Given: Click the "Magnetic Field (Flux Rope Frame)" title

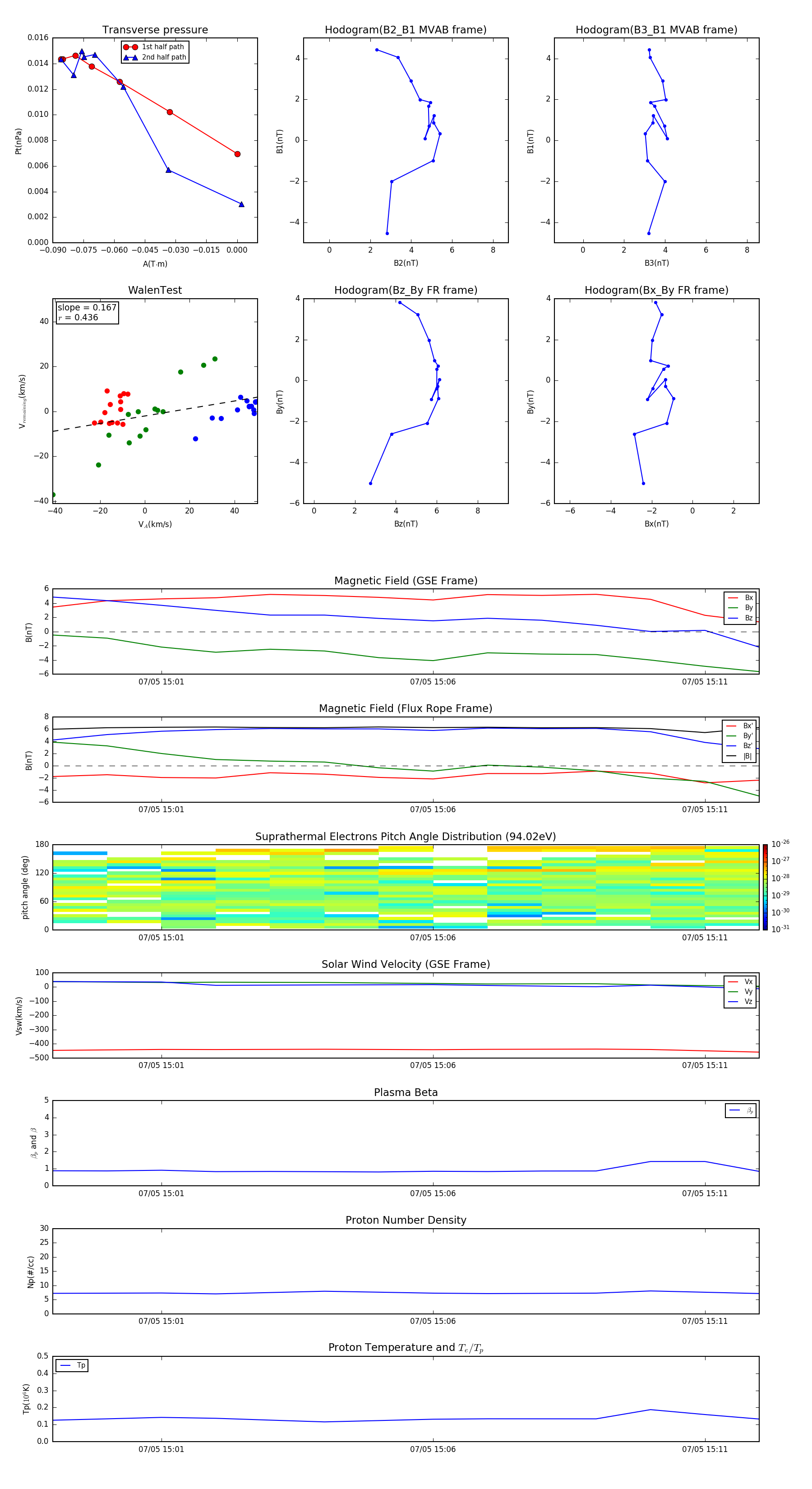Looking at the screenshot, I should point(406,709).
